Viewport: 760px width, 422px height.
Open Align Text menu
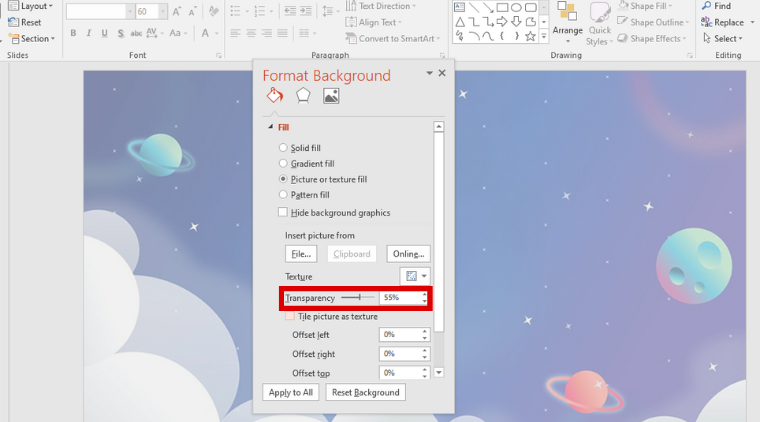(x=373, y=22)
